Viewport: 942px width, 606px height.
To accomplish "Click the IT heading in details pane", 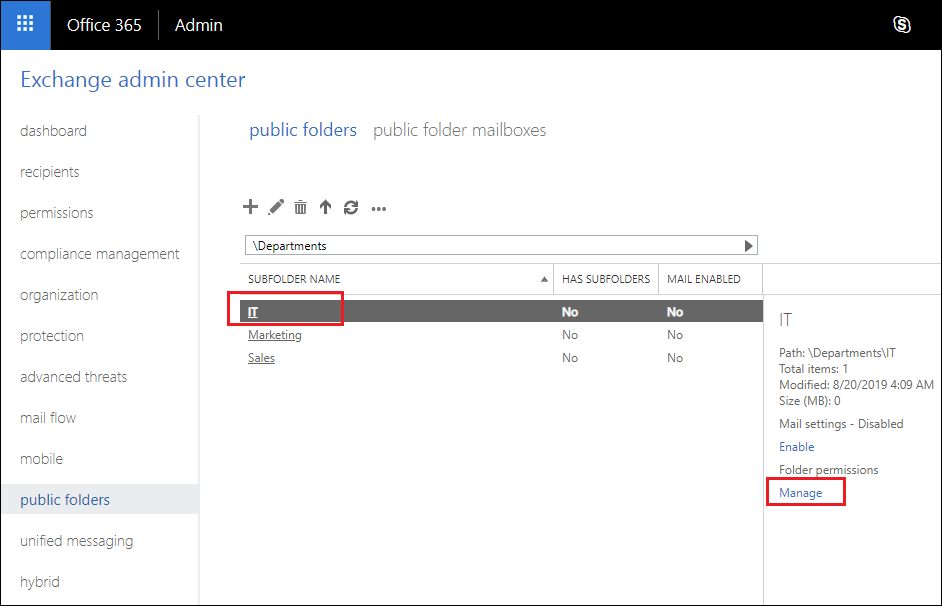I will [x=785, y=320].
